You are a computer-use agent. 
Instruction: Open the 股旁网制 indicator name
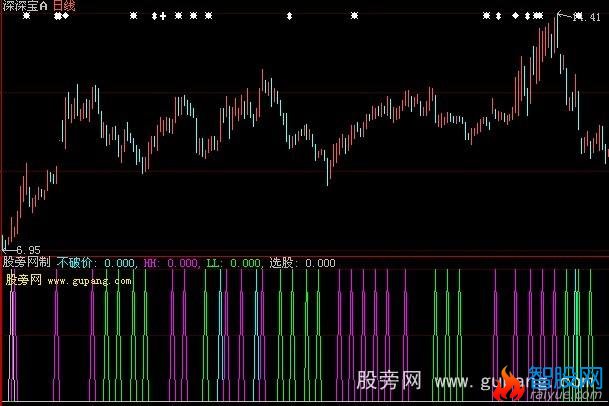tap(27, 262)
